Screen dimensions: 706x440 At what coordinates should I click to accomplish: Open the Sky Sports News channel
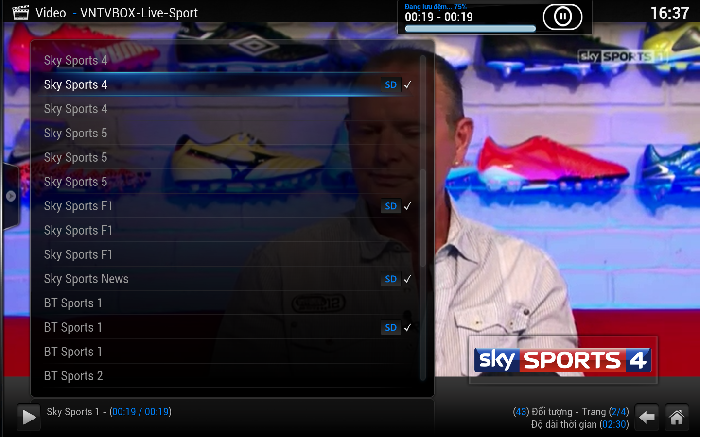[229, 281]
